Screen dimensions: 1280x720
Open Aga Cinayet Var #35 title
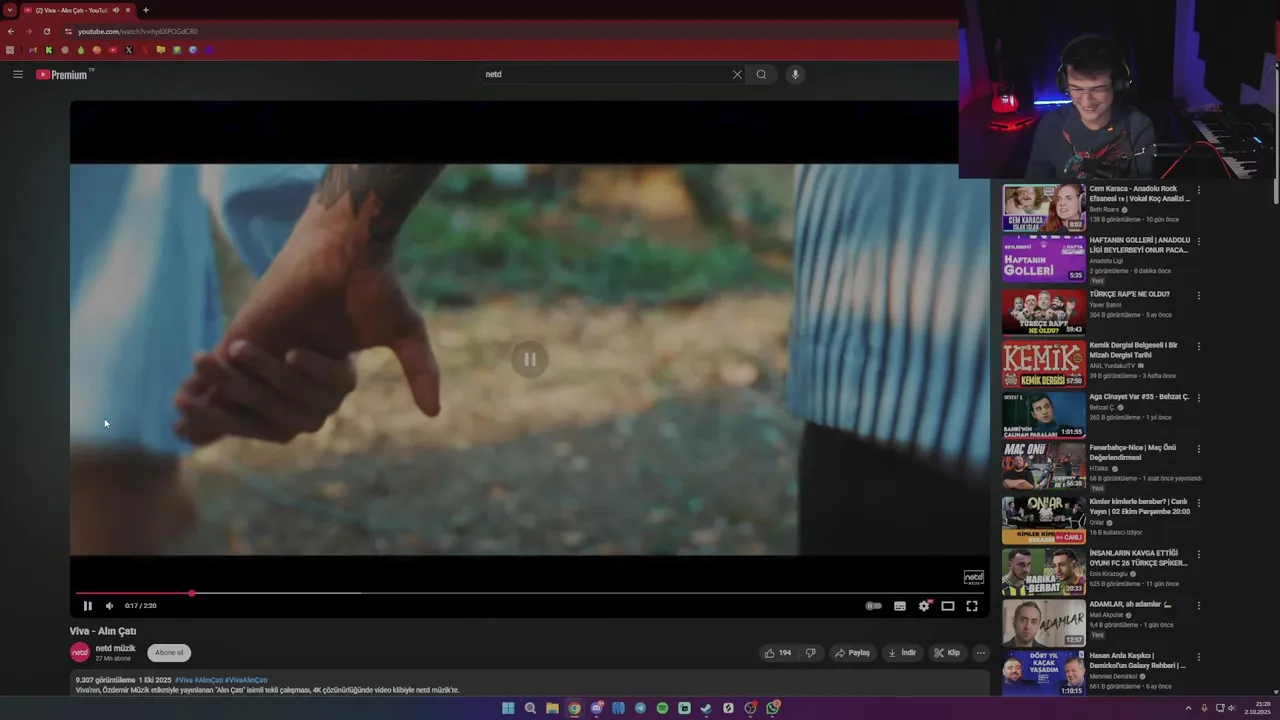pos(1139,397)
